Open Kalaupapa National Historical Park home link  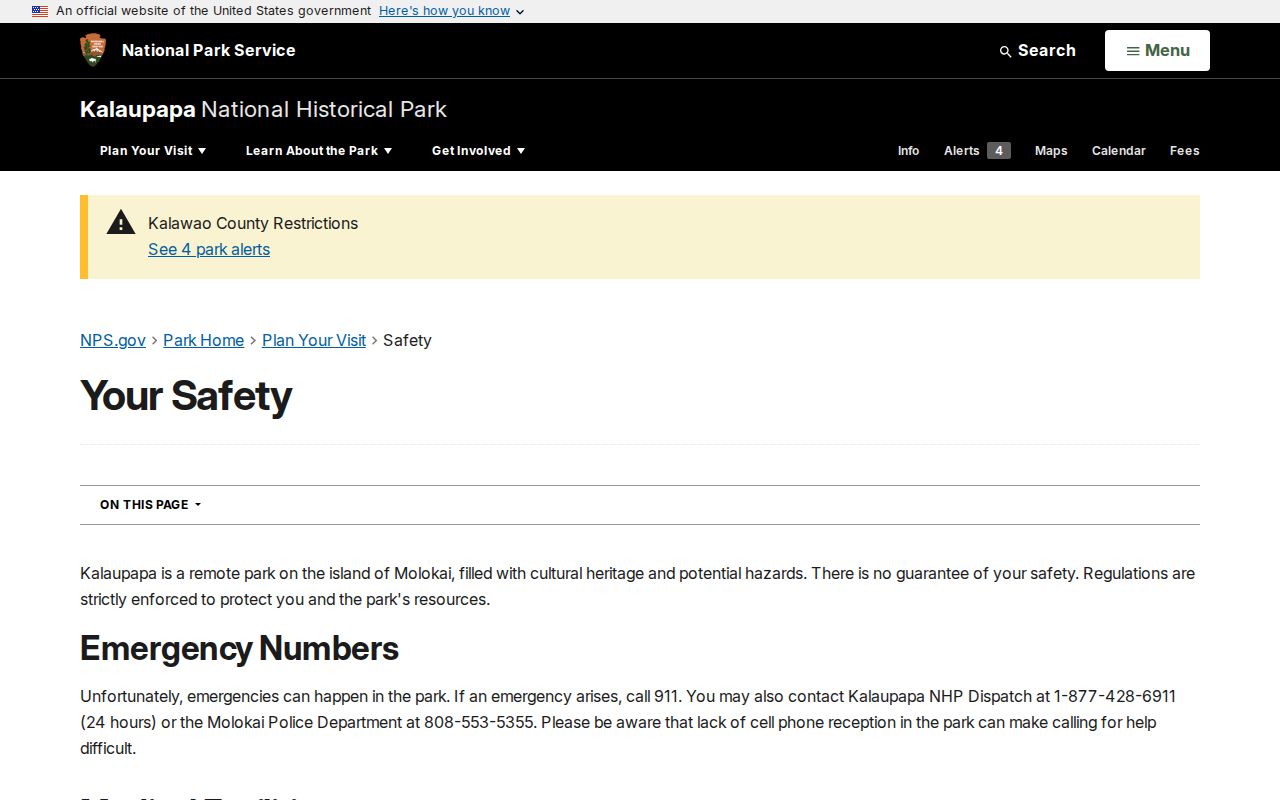click(263, 109)
